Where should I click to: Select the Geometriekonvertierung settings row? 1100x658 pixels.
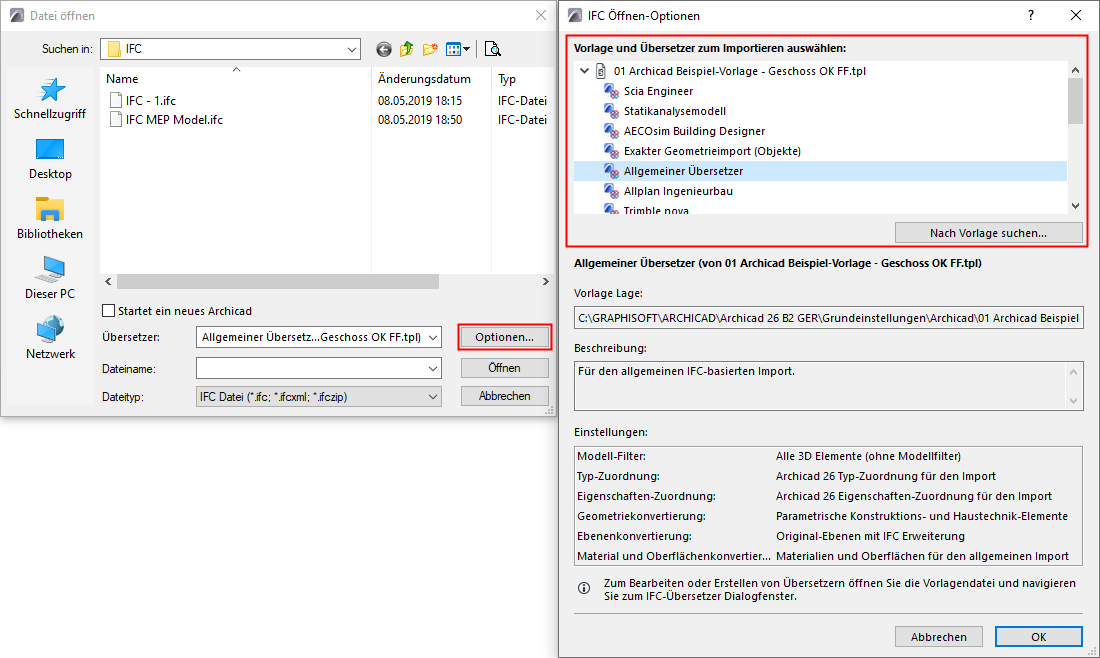[x=829, y=516]
